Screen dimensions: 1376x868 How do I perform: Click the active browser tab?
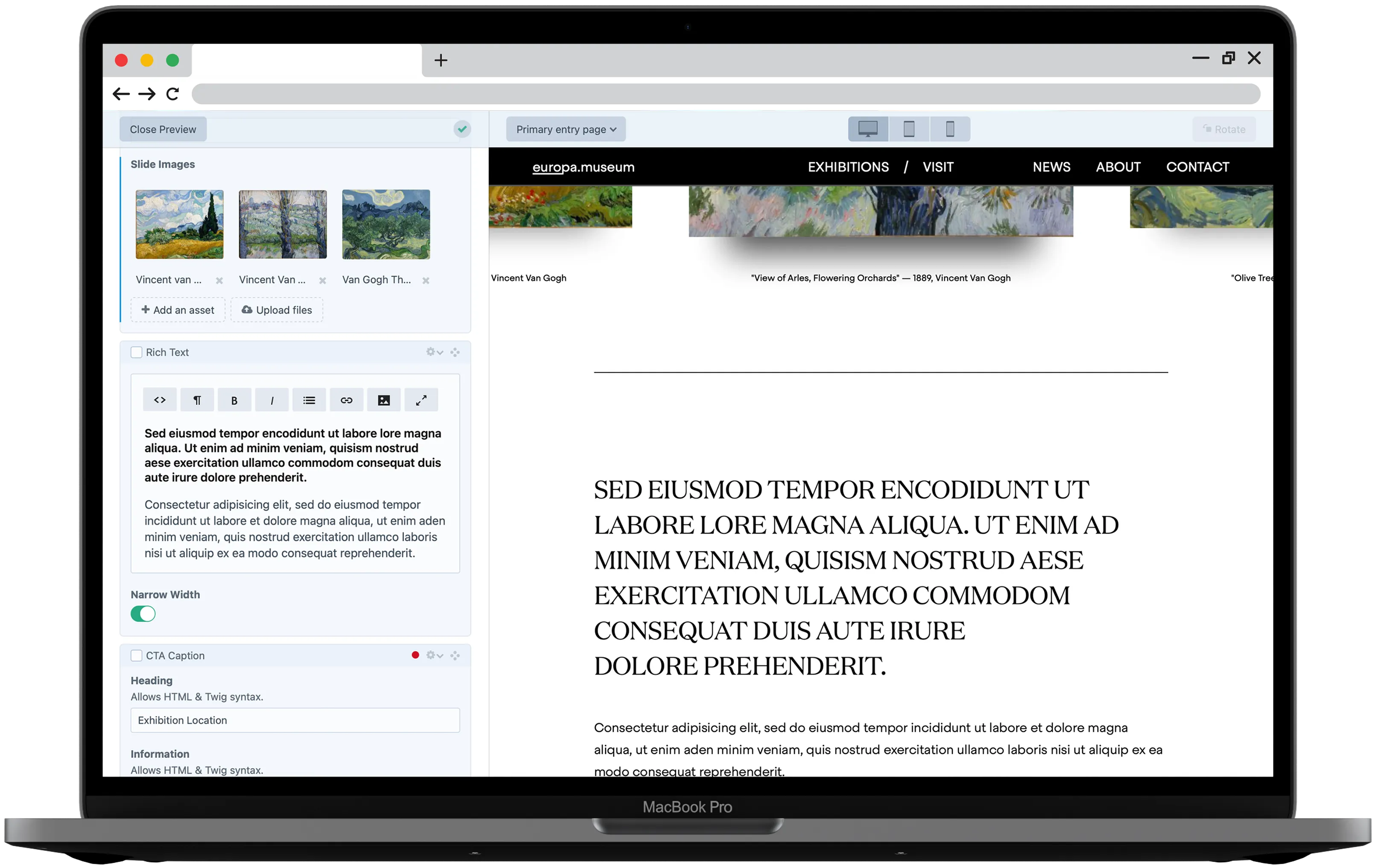(x=307, y=60)
